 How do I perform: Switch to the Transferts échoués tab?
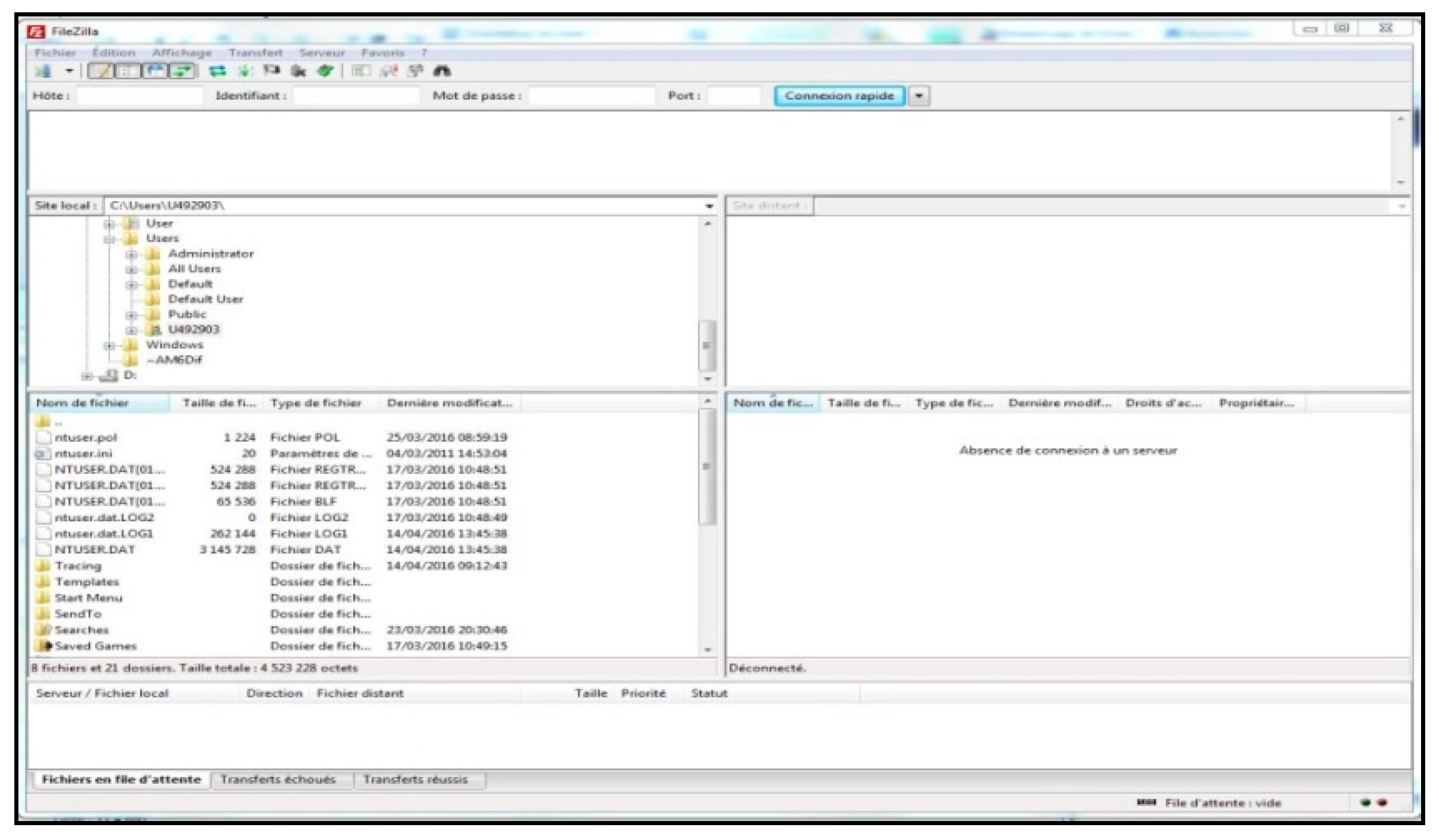(278, 780)
